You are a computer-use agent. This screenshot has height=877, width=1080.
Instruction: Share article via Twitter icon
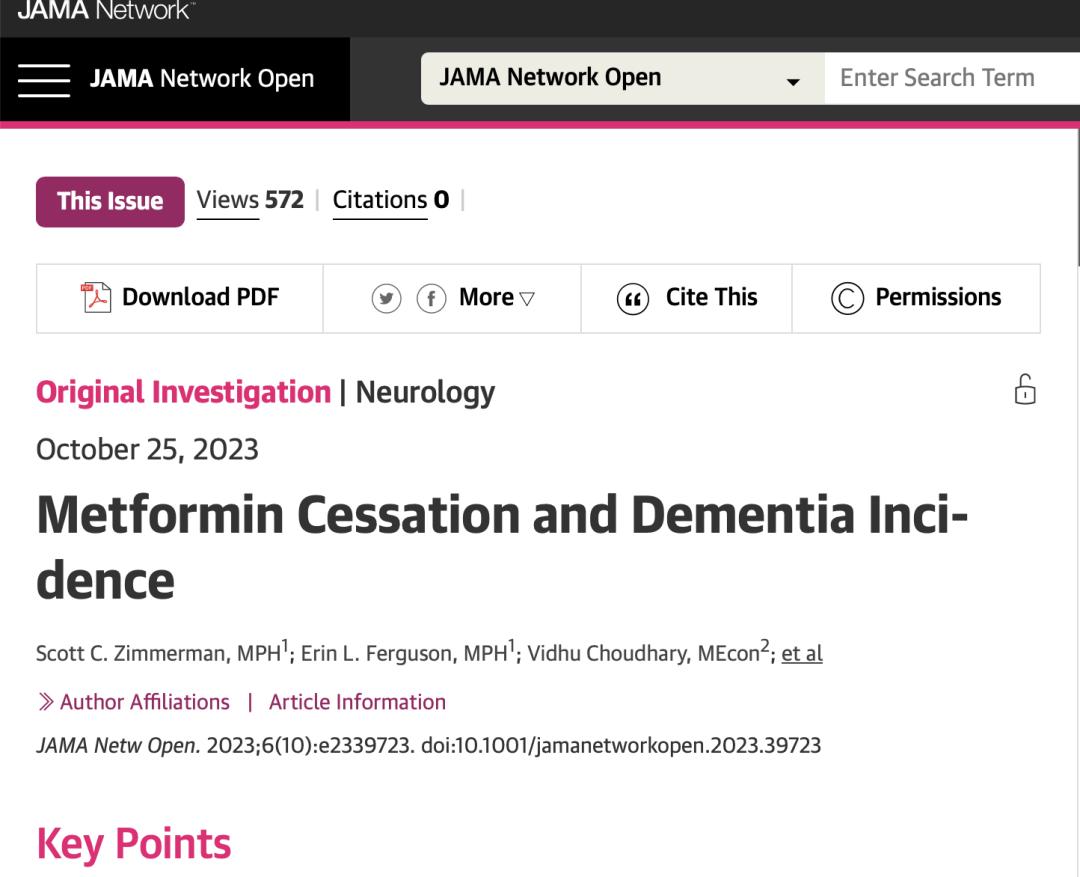(x=386, y=298)
